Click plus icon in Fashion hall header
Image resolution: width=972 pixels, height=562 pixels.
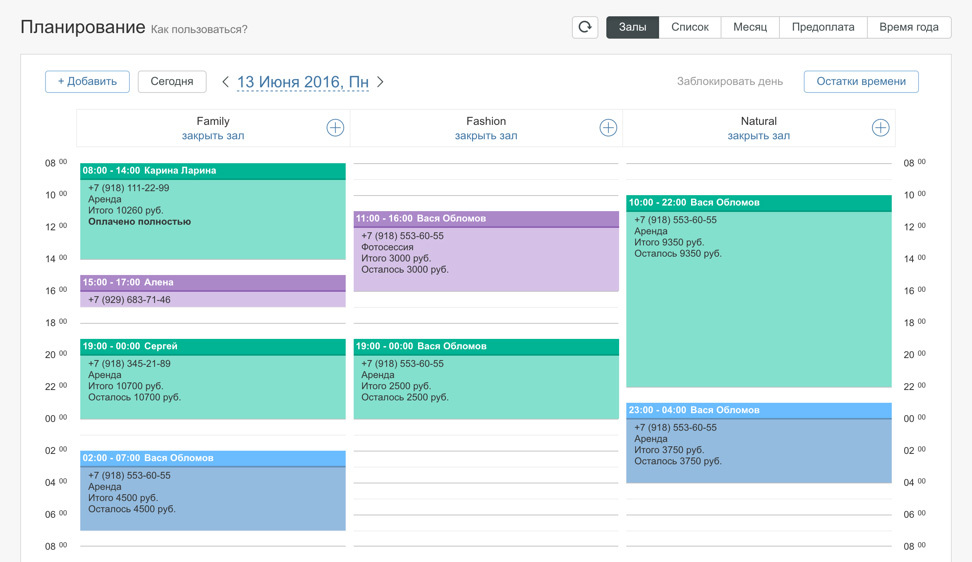click(x=608, y=128)
